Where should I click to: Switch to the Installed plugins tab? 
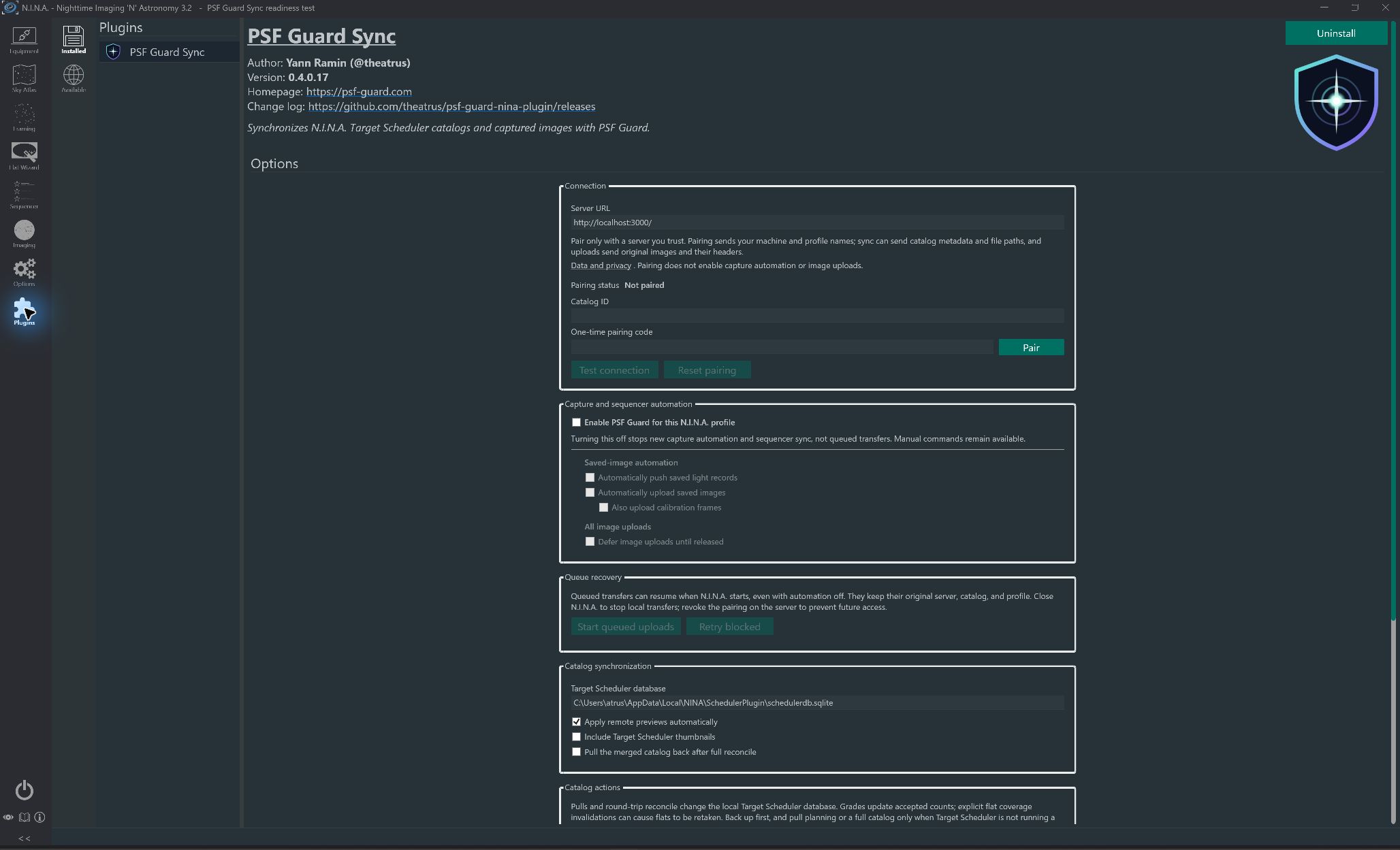[x=74, y=39]
